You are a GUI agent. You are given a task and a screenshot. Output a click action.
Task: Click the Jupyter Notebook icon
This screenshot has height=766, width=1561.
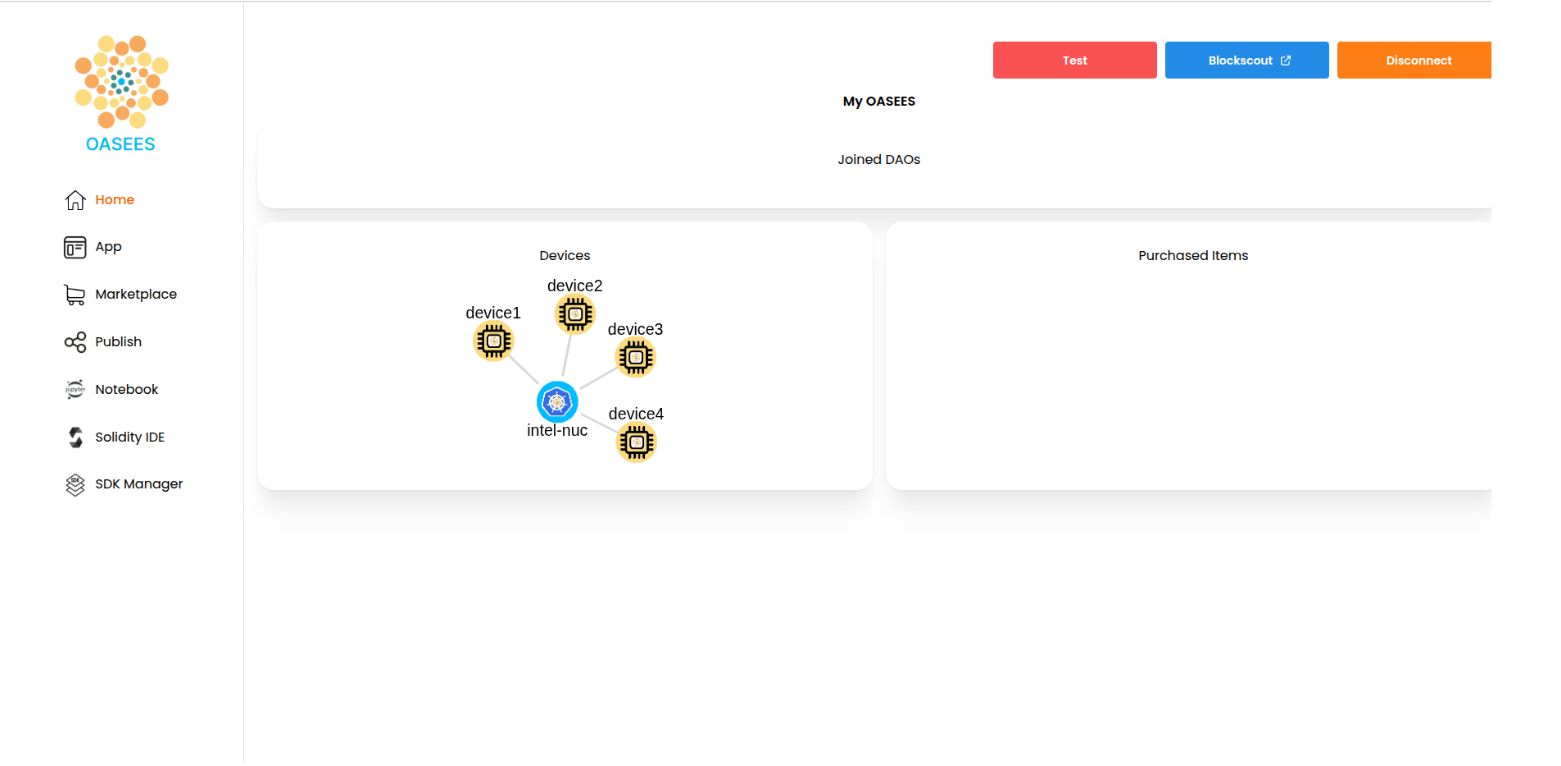pos(75,390)
